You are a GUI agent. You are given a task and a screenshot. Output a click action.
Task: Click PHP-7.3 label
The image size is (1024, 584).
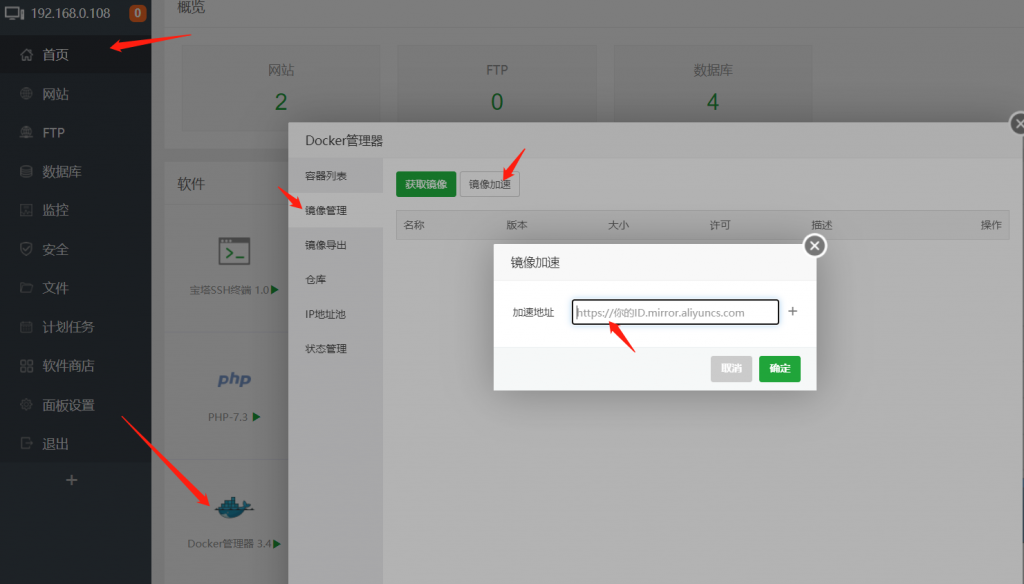(228, 417)
